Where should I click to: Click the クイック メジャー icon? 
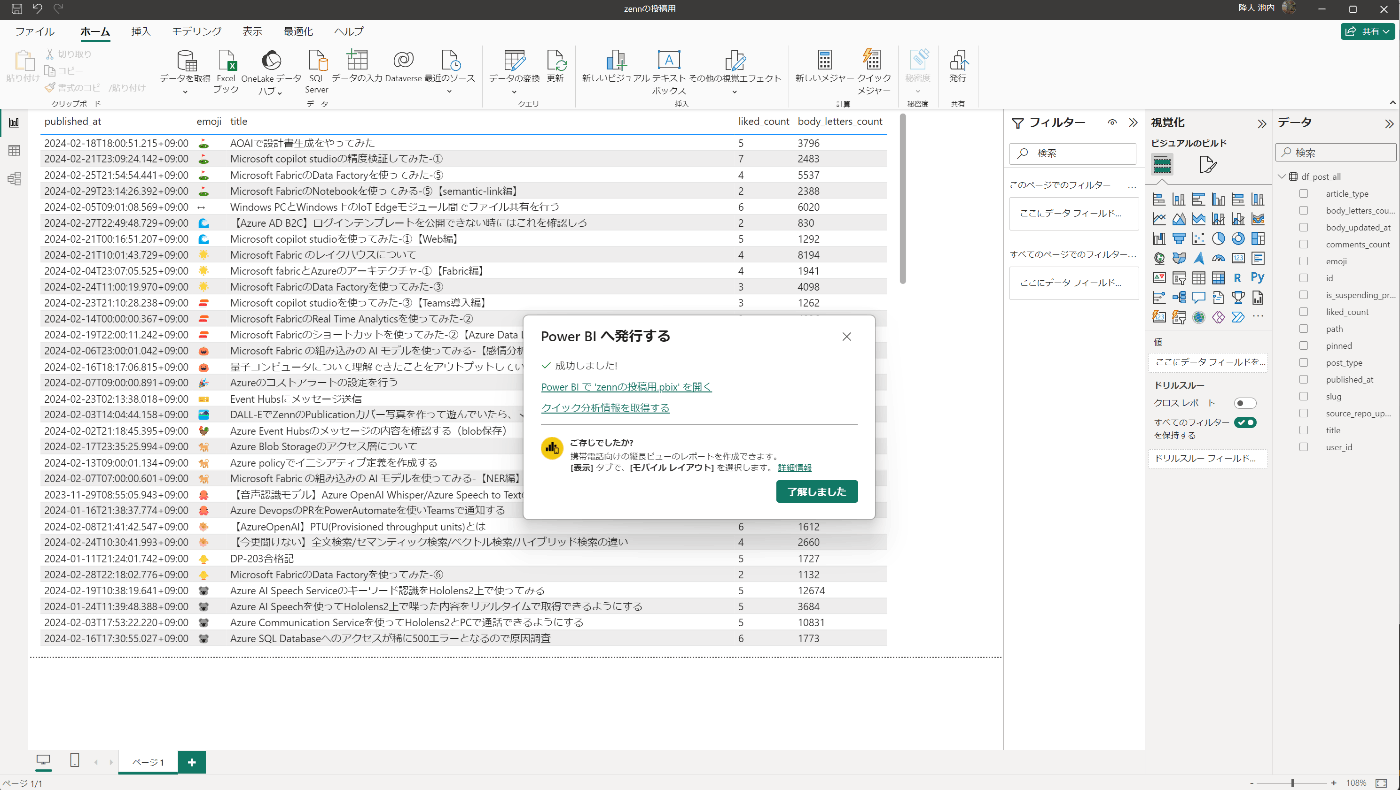point(873,60)
